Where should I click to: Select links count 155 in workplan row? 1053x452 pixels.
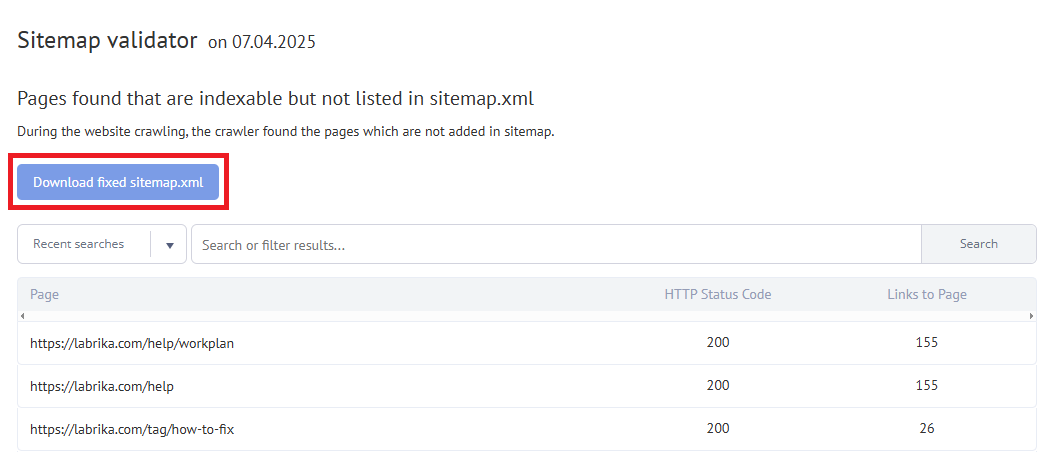tap(926, 343)
